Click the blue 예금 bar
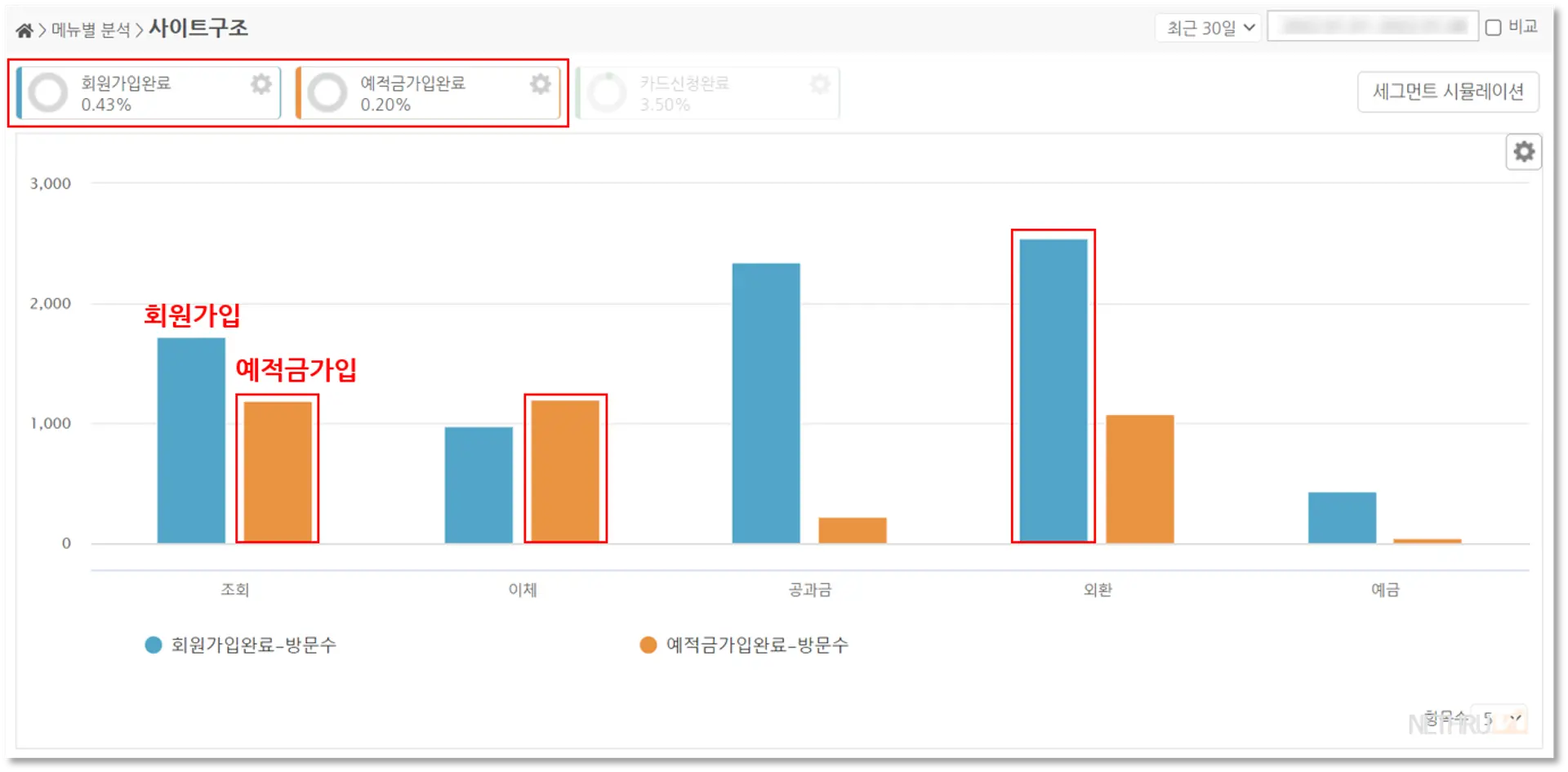This screenshot has width=1568, height=772. (1342, 518)
